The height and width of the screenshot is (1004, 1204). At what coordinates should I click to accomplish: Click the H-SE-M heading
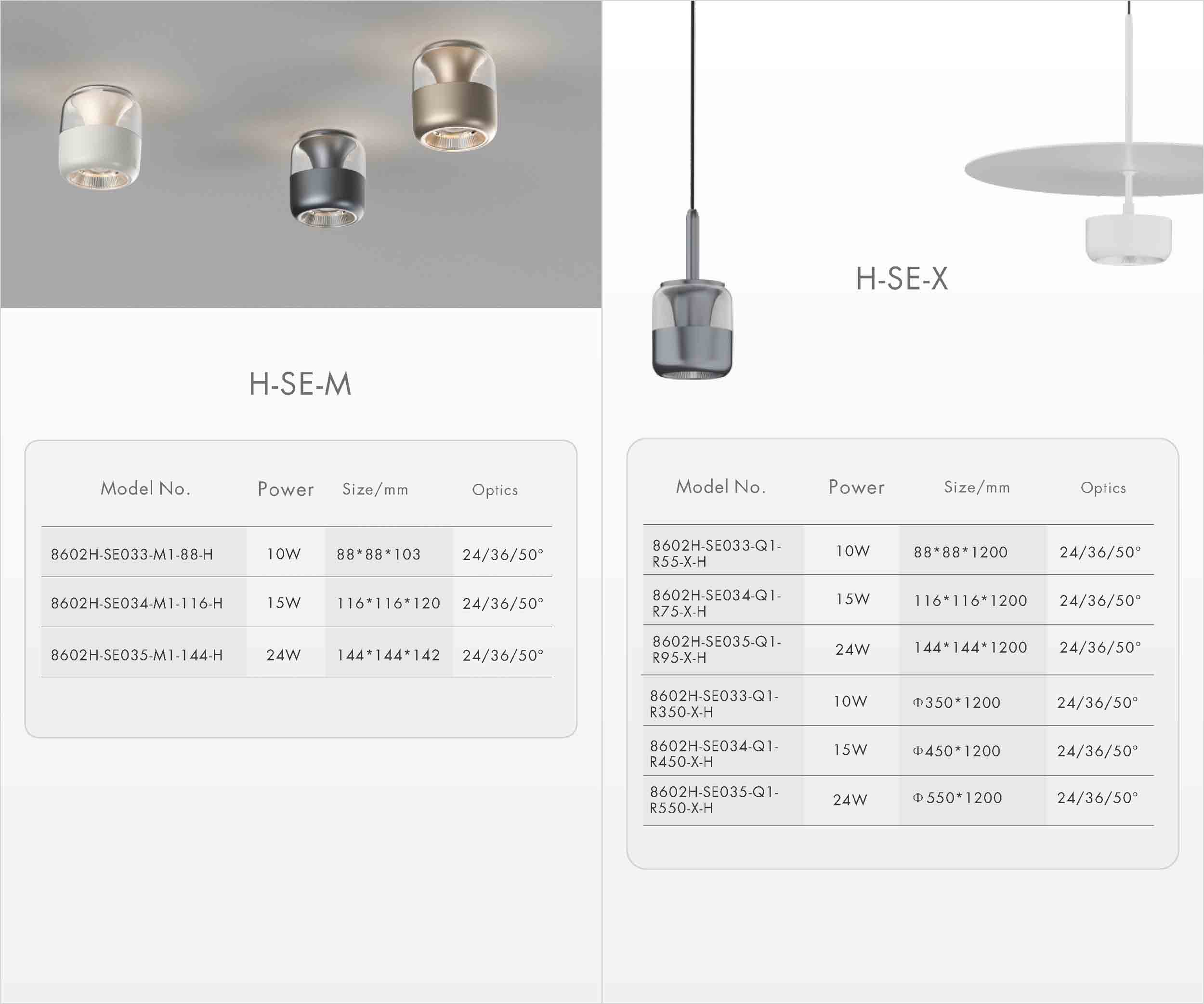[300, 383]
